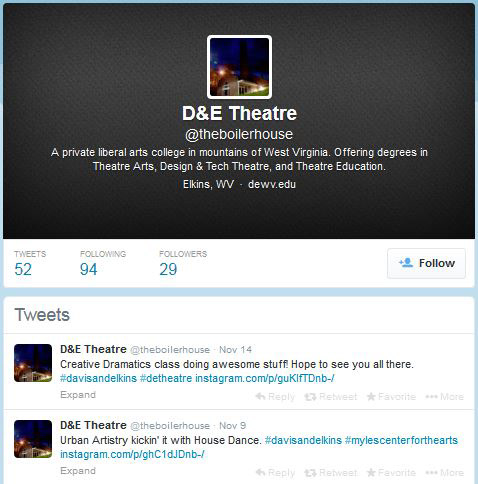Image resolution: width=478 pixels, height=484 pixels.
Task: Favorite the Creative Dramatics tweet using the star icon
Action: [x=371, y=396]
